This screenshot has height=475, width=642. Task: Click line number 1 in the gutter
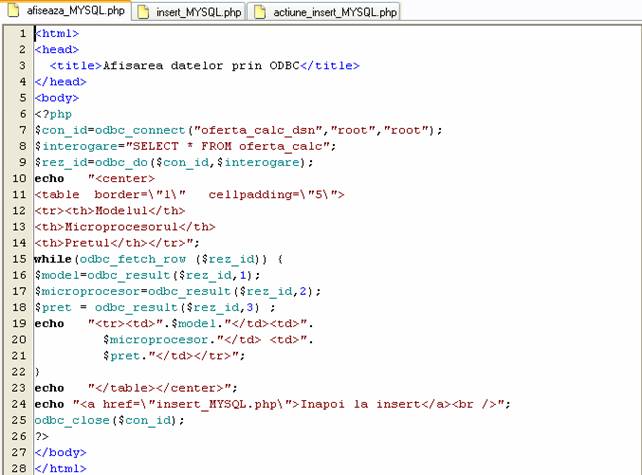click(21, 34)
